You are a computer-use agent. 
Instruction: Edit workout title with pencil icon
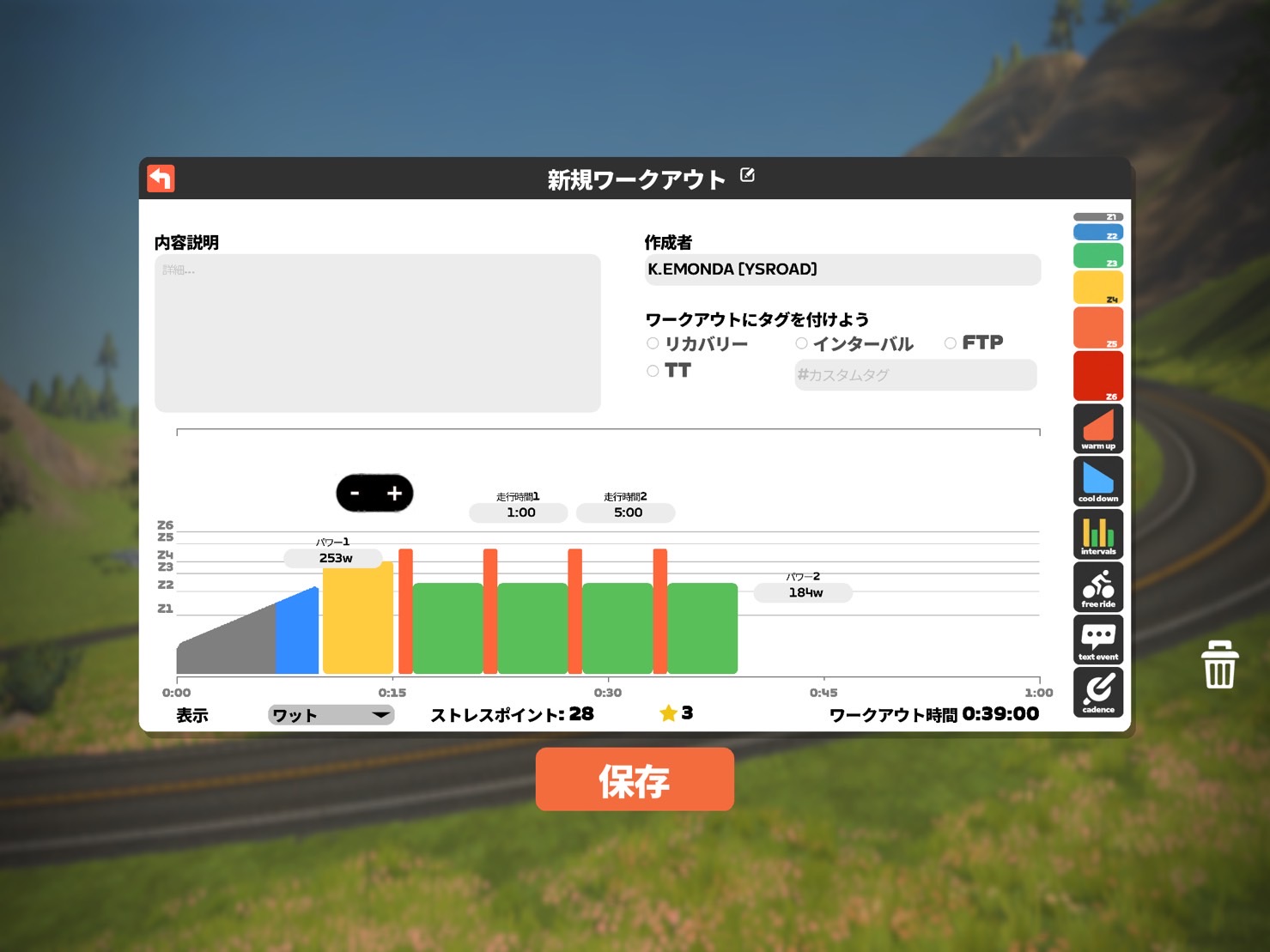[747, 175]
